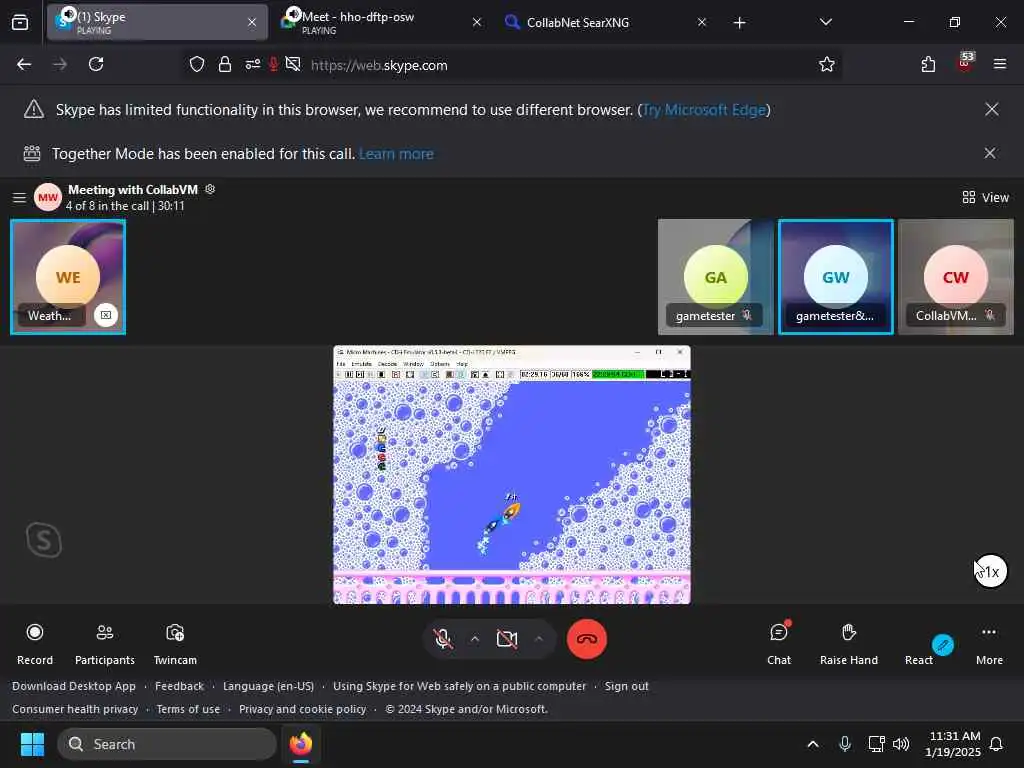
Task: Click the MW meeting avatar
Action: coord(48,197)
